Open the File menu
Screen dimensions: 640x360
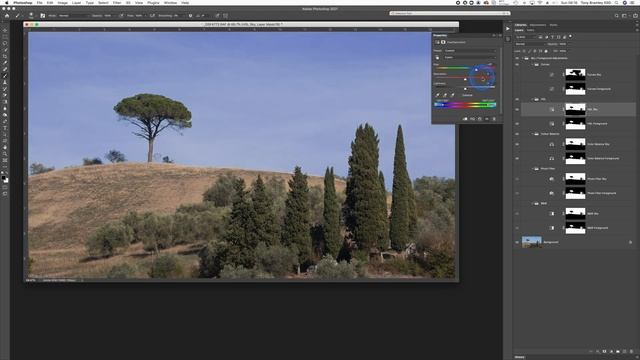click(x=40, y=2)
